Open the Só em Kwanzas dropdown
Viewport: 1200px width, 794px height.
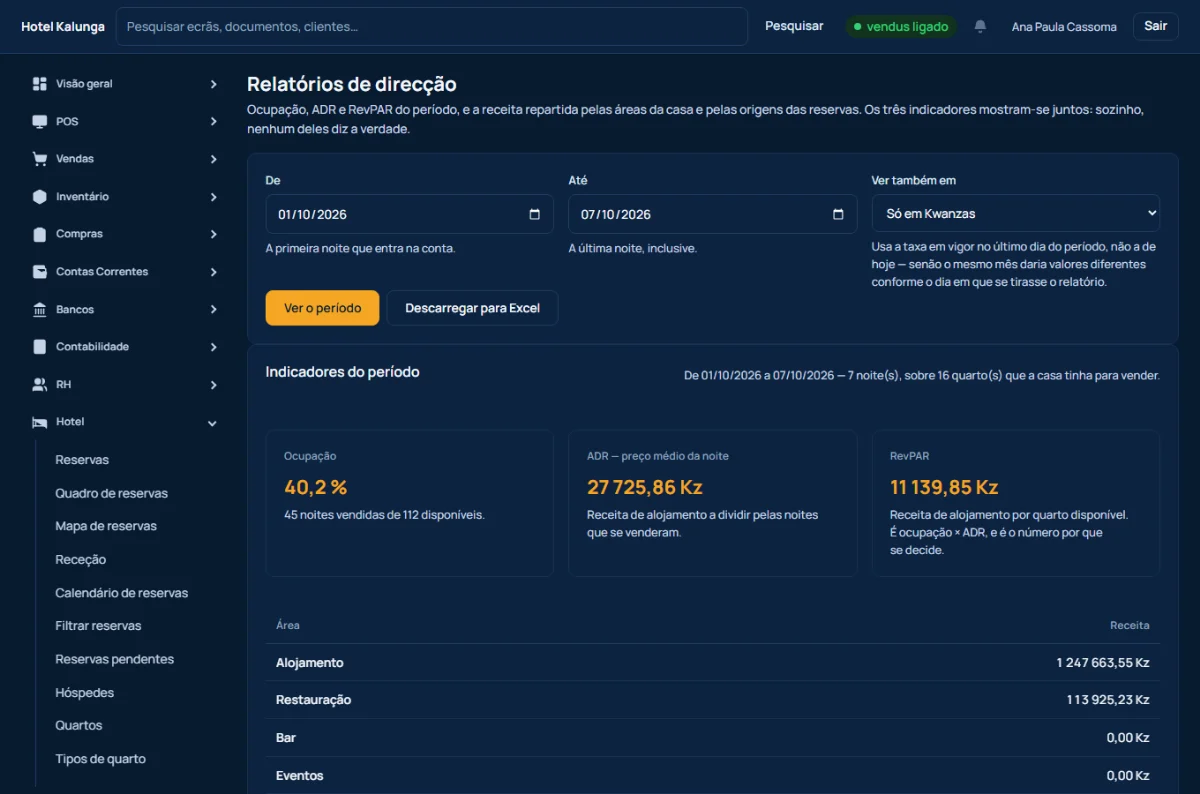[x=1016, y=214]
